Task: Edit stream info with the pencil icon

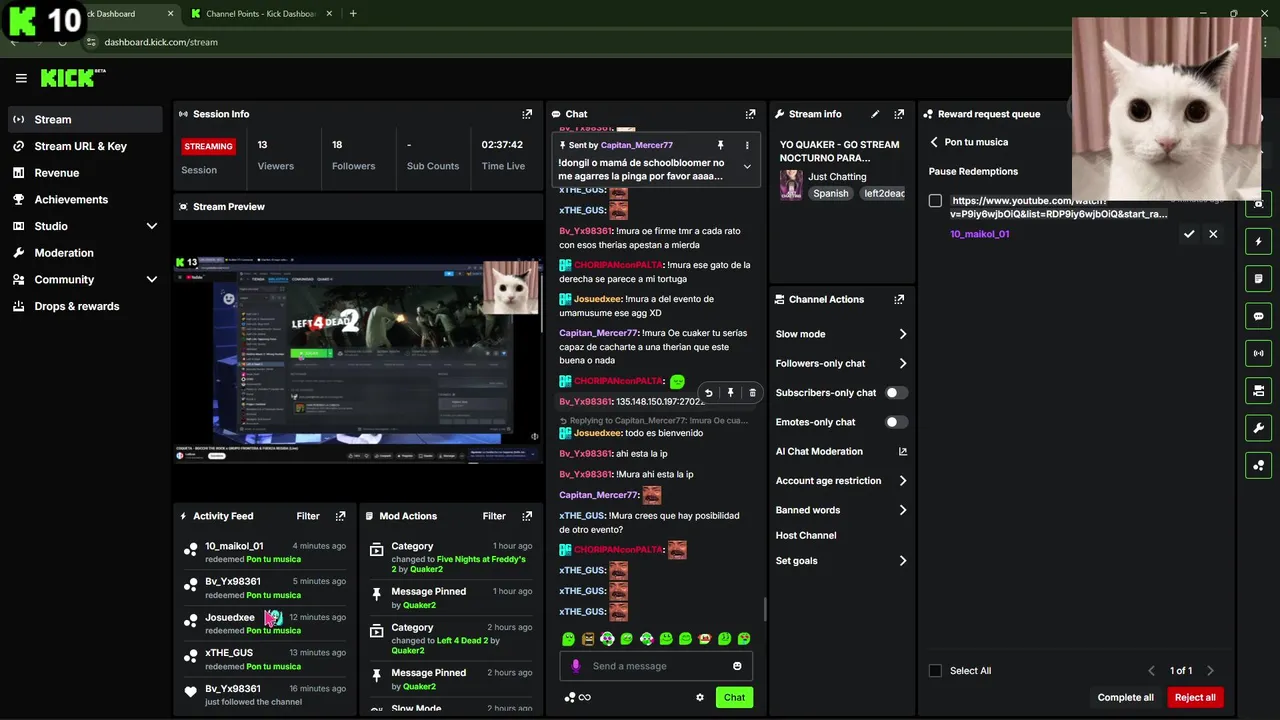Action: coord(875,114)
